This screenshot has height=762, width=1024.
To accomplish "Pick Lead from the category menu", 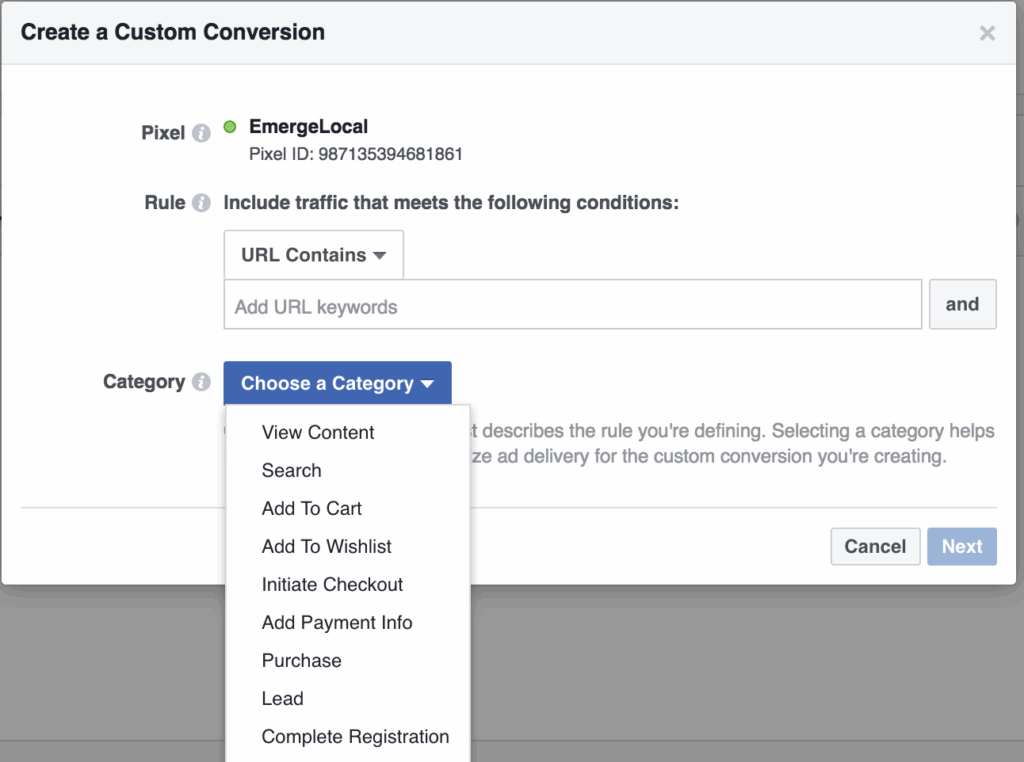I will (x=283, y=698).
